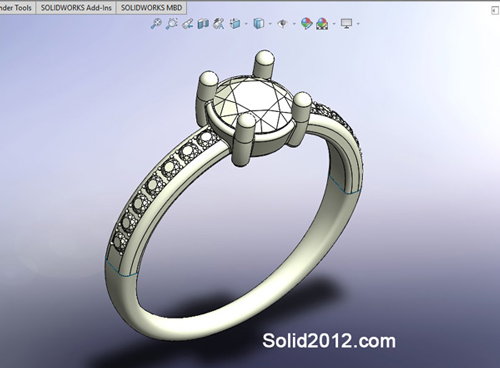Activate the Section View tool
The width and height of the screenshot is (500, 368).
(203, 24)
